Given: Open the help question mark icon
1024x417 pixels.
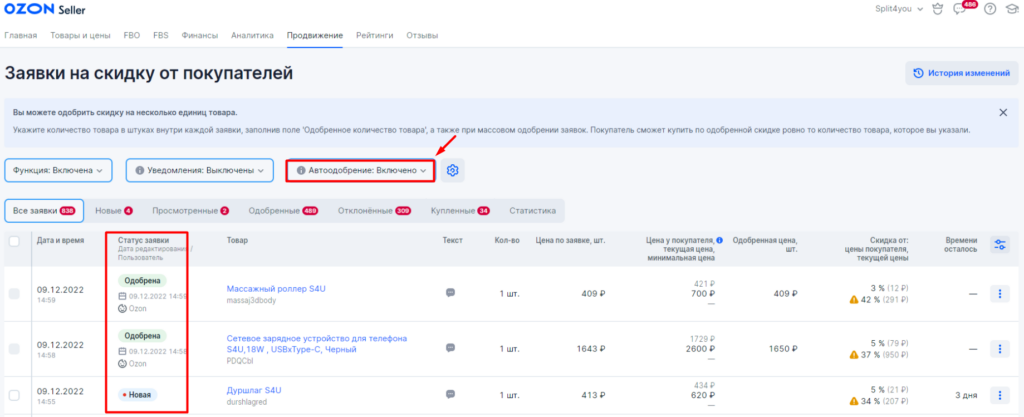Looking at the screenshot, I should (989, 9).
